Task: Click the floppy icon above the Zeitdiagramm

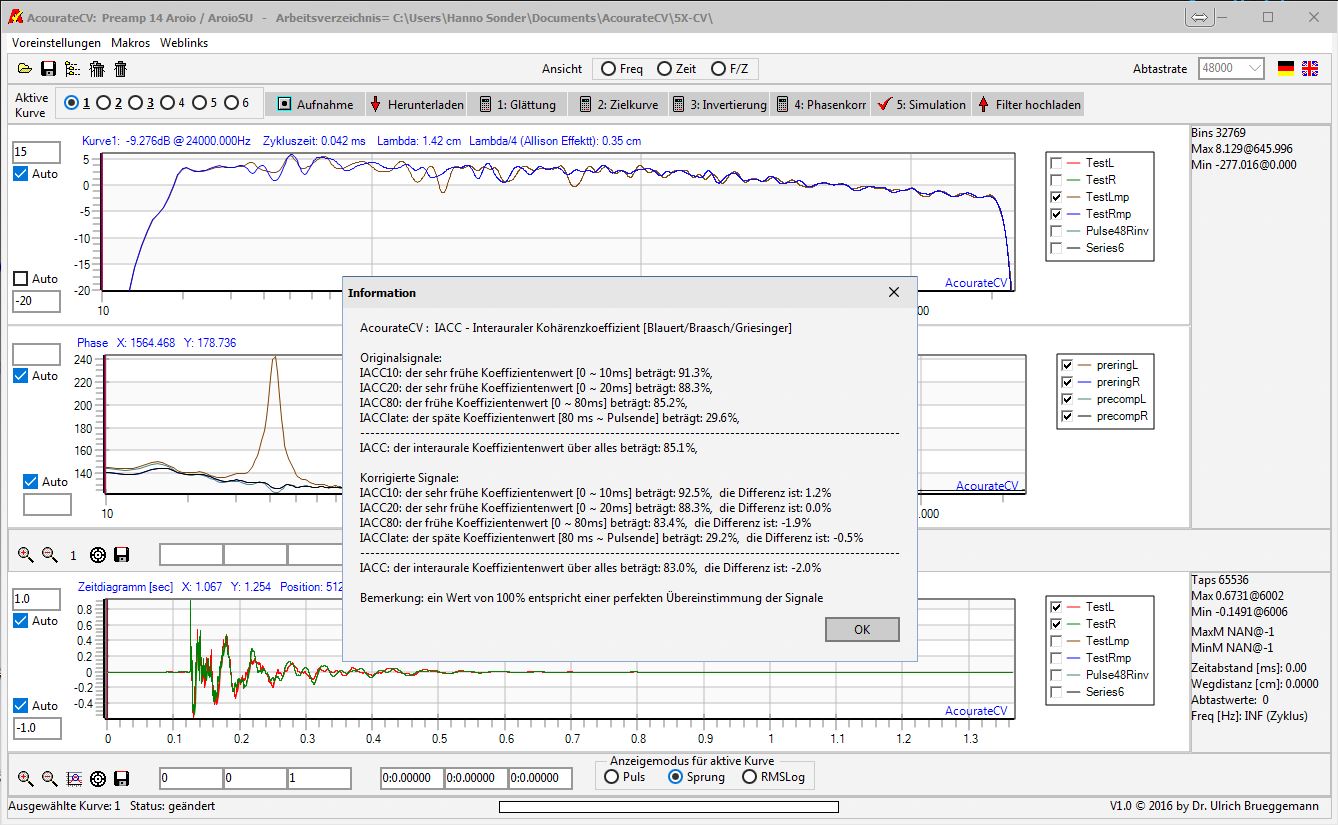Action: 121,554
